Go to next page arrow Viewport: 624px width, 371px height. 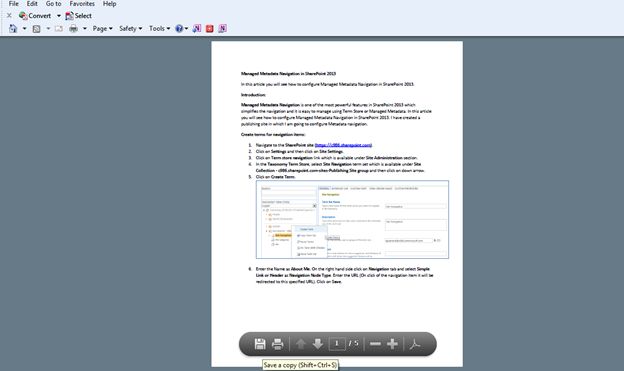click(318, 344)
